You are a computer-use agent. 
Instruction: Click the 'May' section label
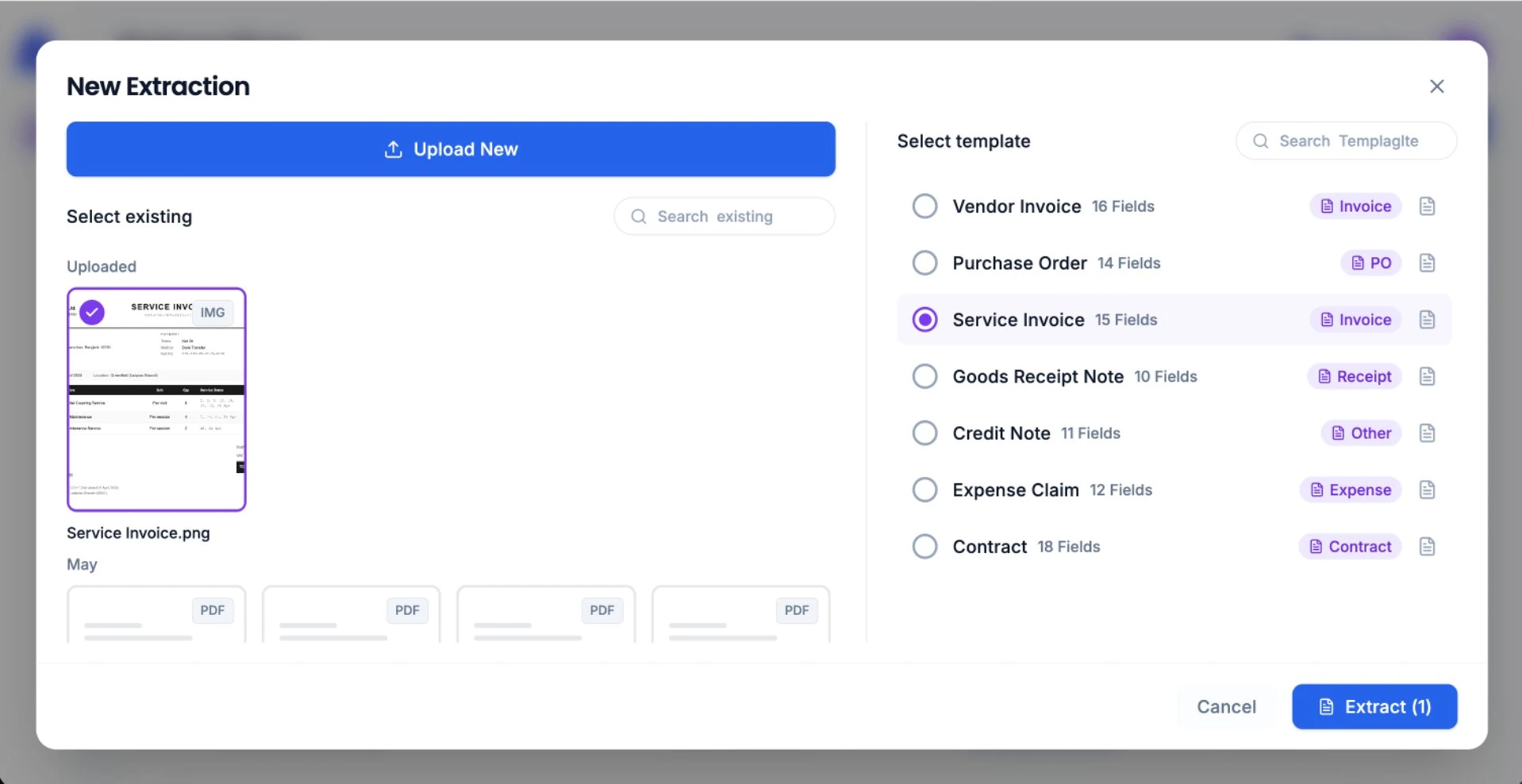(82, 564)
